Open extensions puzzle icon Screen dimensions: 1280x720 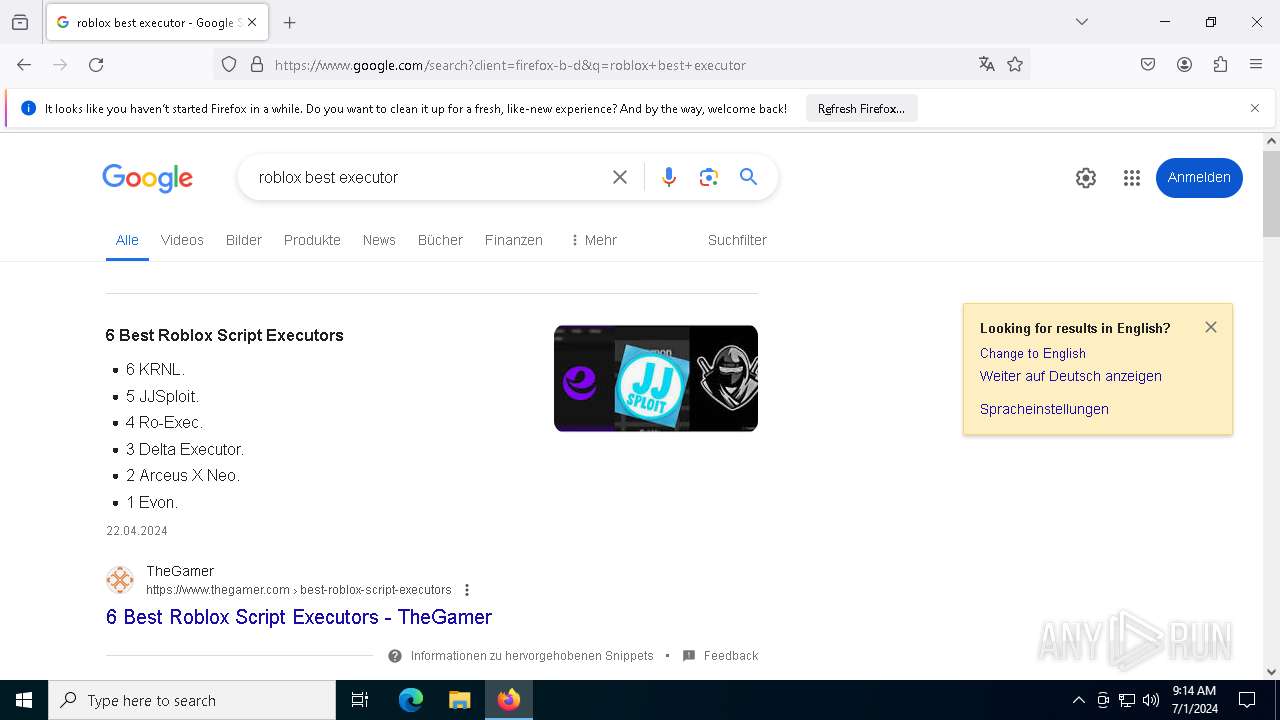pyautogui.click(x=1220, y=65)
